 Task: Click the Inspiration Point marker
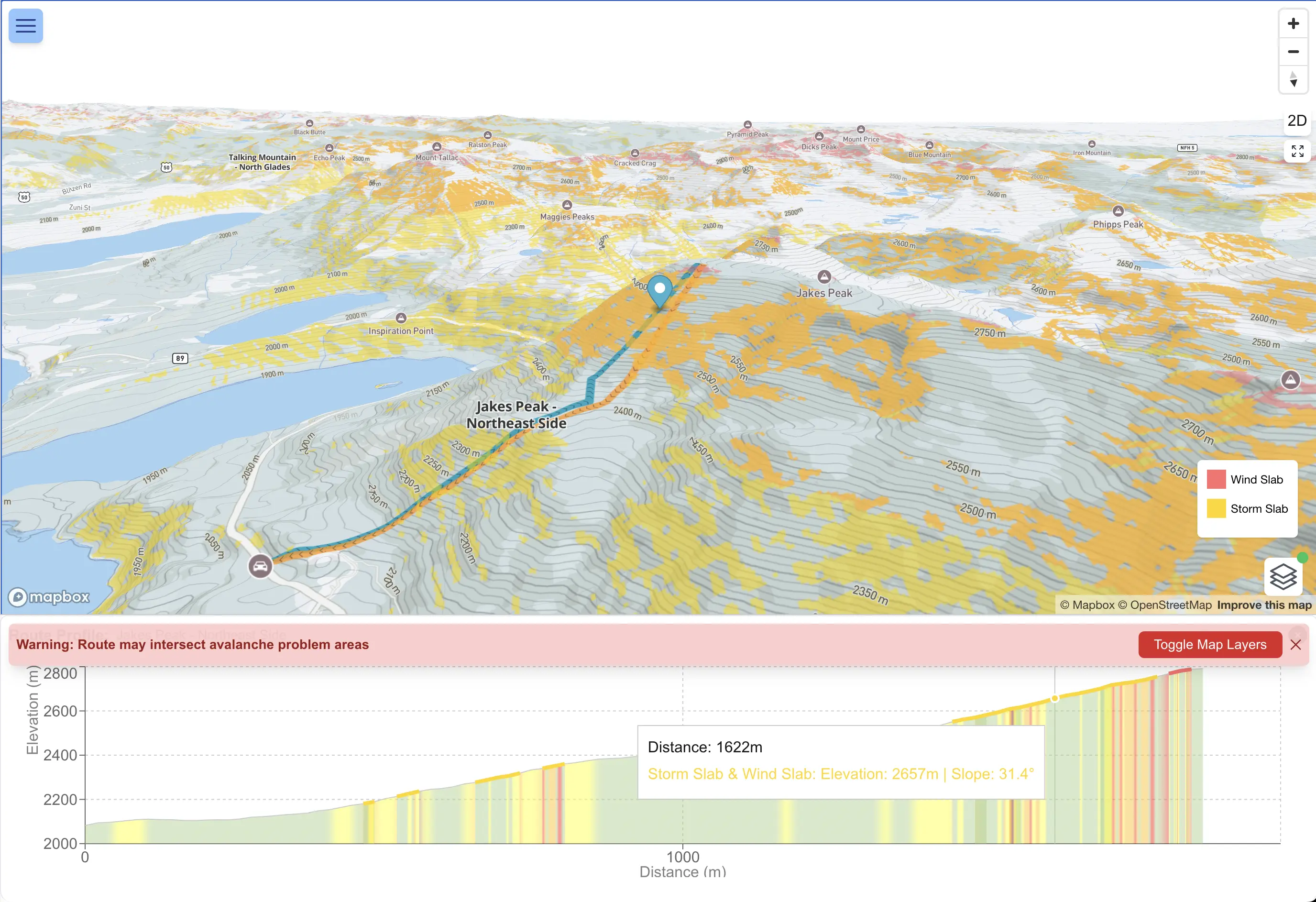pyautogui.click(x=401, y=318)
